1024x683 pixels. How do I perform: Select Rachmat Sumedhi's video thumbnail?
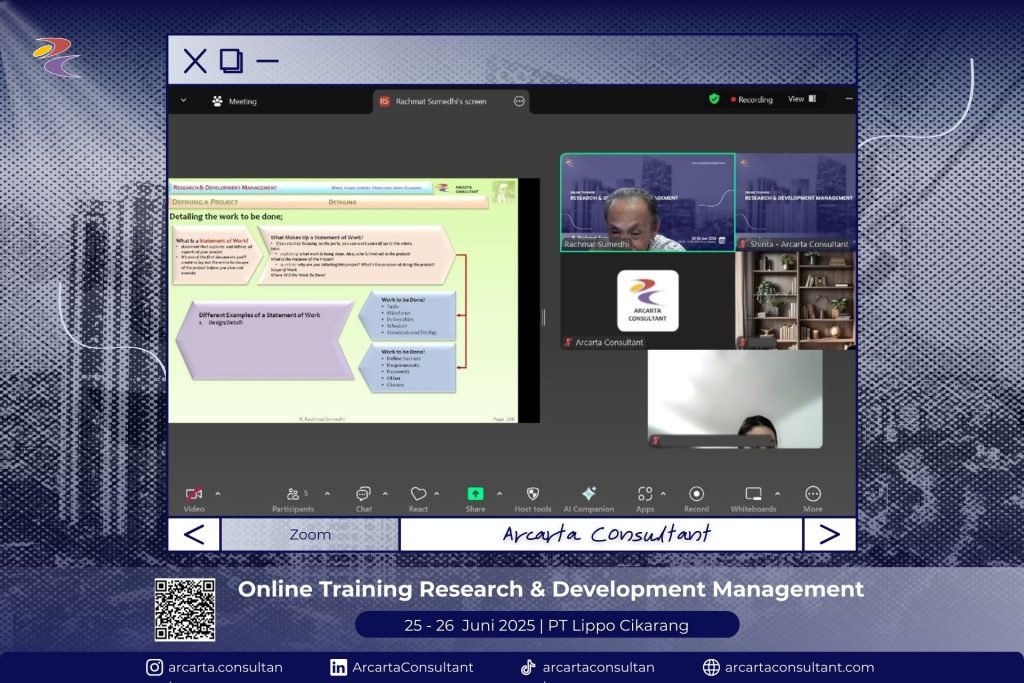click(x=647, y=202)
